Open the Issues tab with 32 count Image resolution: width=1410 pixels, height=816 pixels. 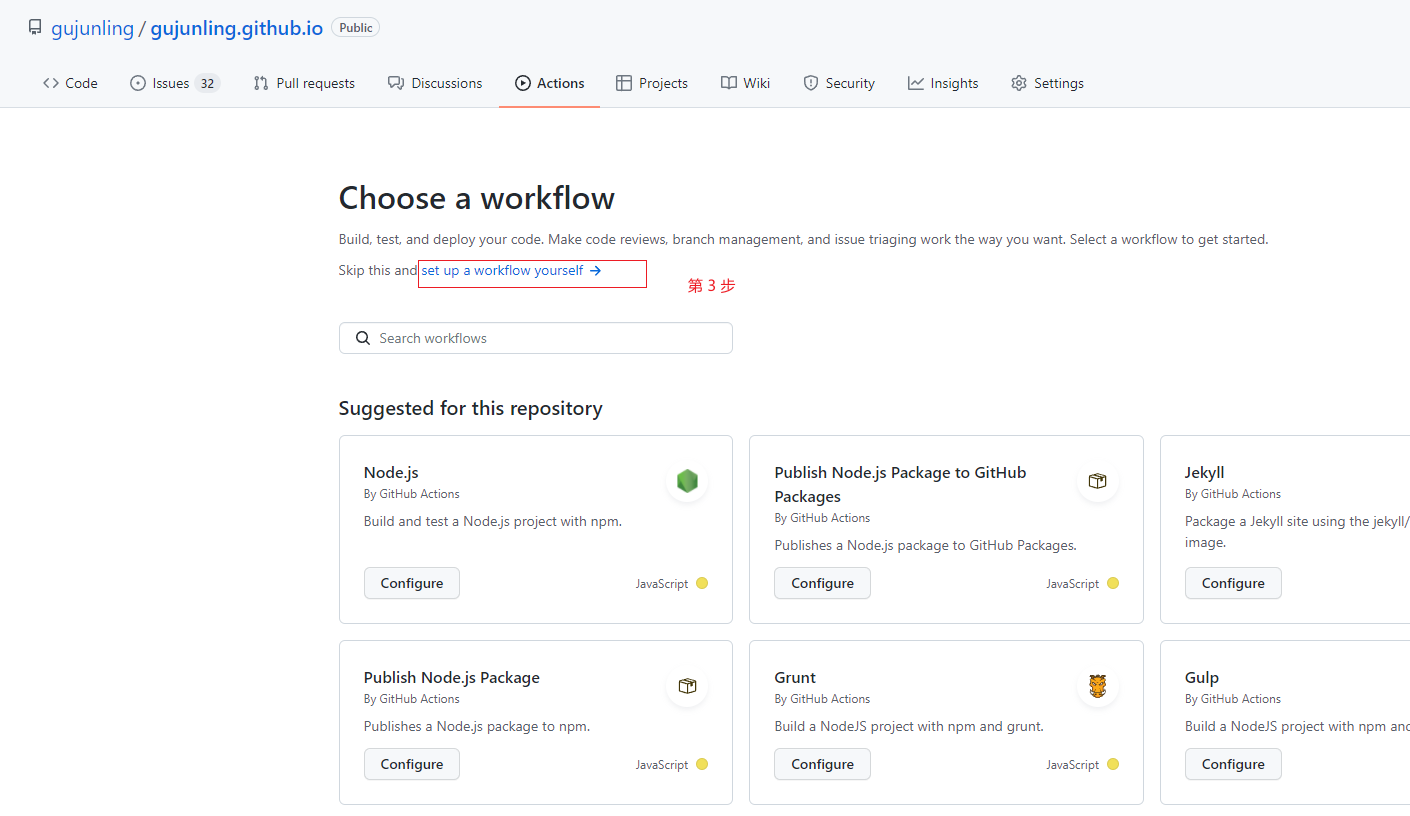point(174,83)
